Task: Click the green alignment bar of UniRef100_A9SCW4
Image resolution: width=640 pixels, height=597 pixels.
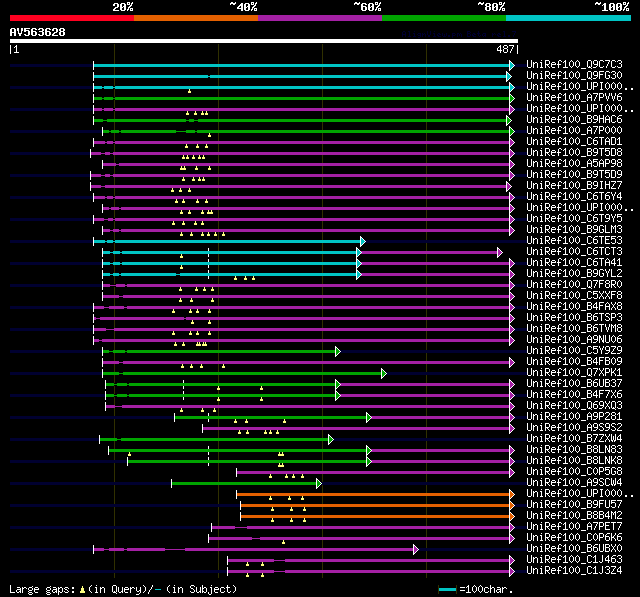Action: point(244,484)
